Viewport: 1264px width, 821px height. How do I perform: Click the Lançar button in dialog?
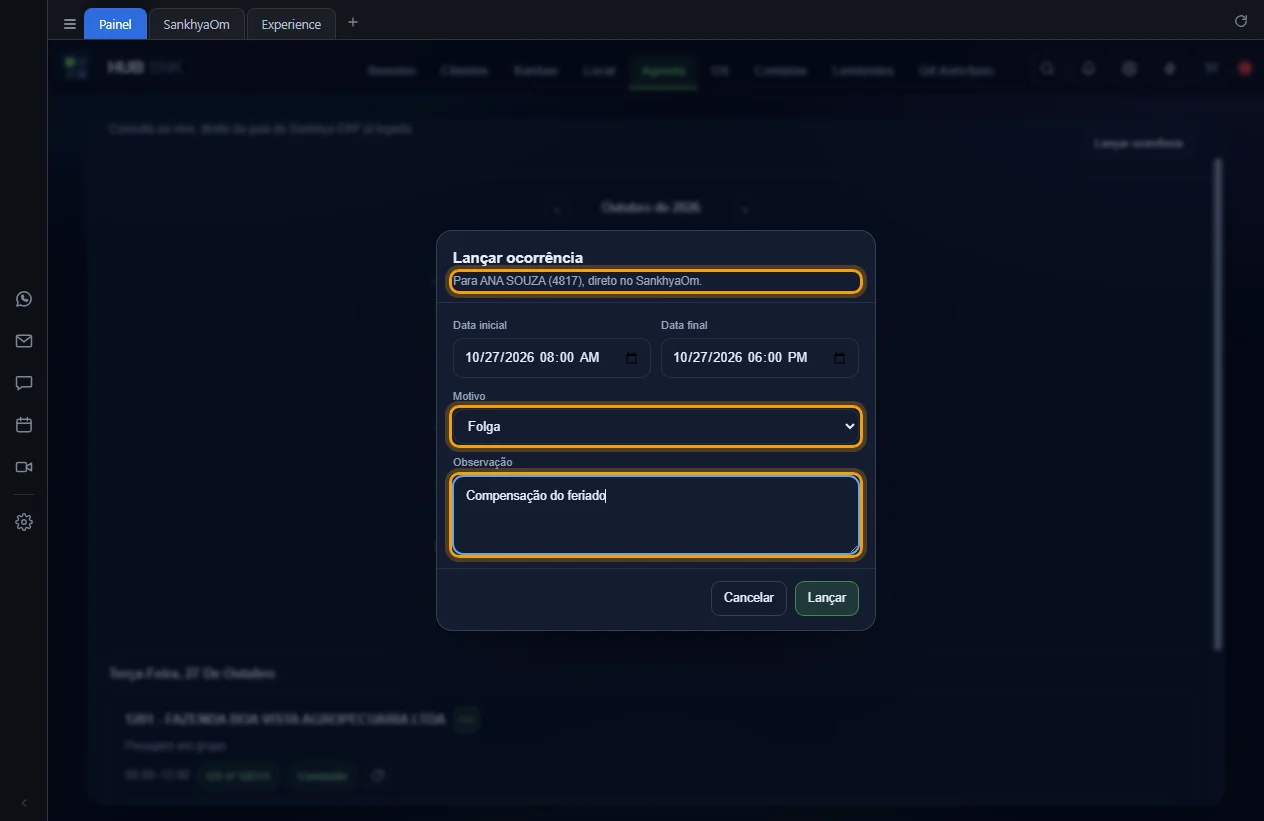pyautogui.click(x=827, y=598)
